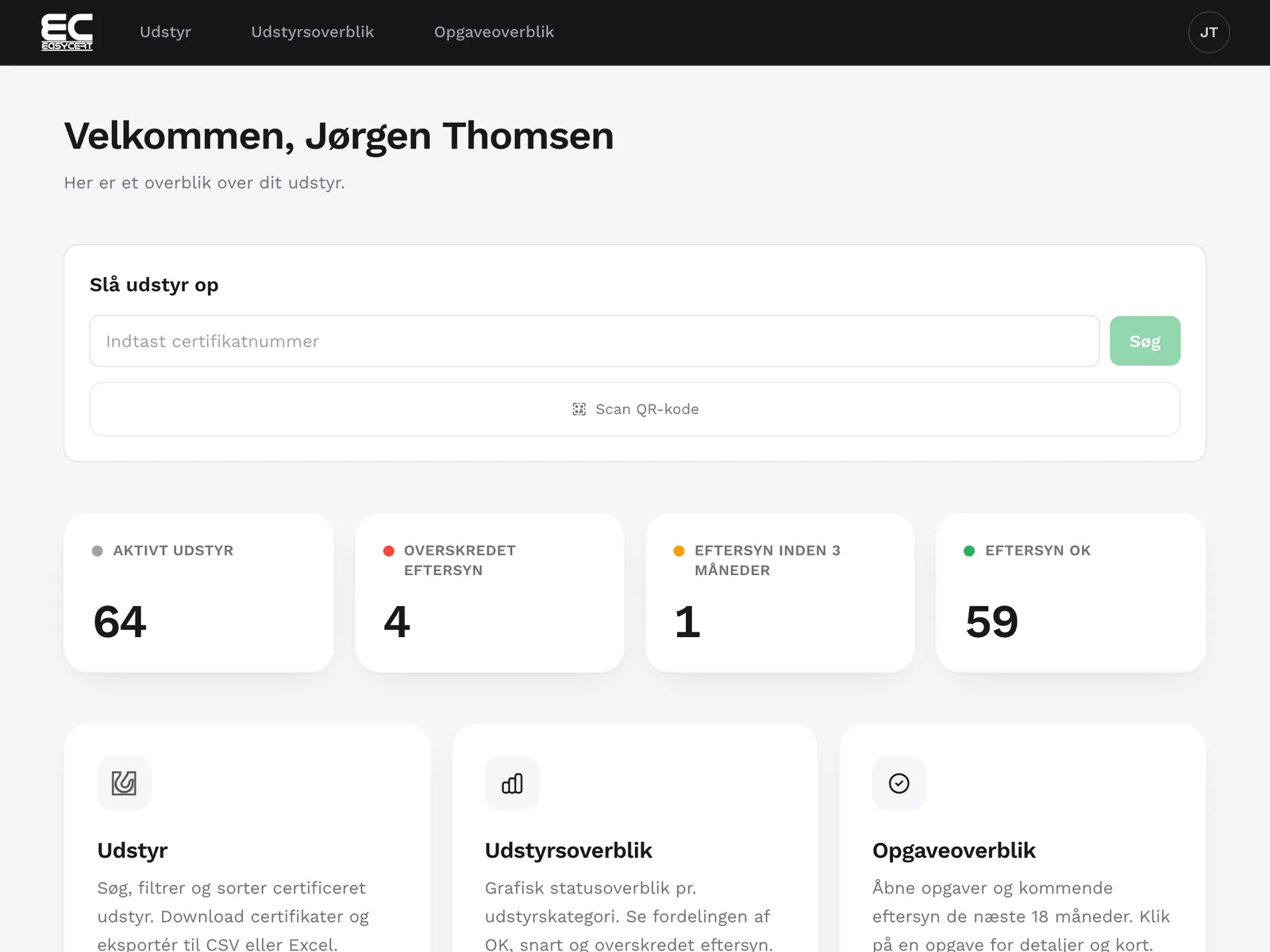Viewport: 1270px width, 952px height.
Task: Open Opgaveoverblik from the top navigation
Action: click(x=494, y=33)
